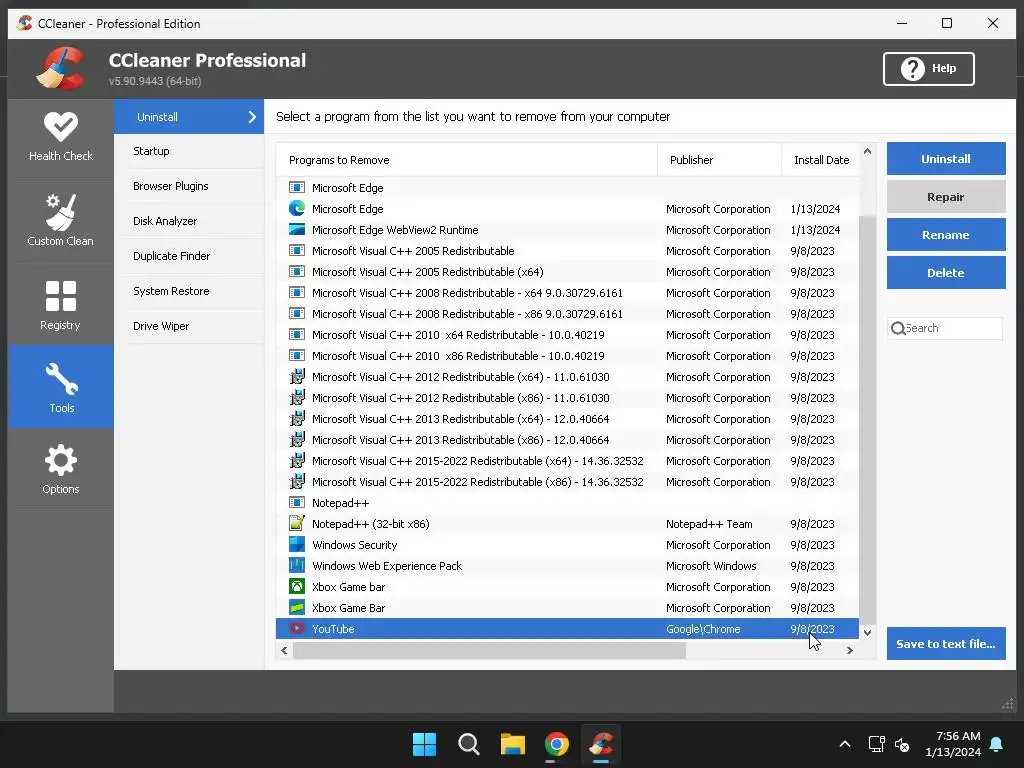Click the horizontal scrollbar right arrow

pos(850,650)
